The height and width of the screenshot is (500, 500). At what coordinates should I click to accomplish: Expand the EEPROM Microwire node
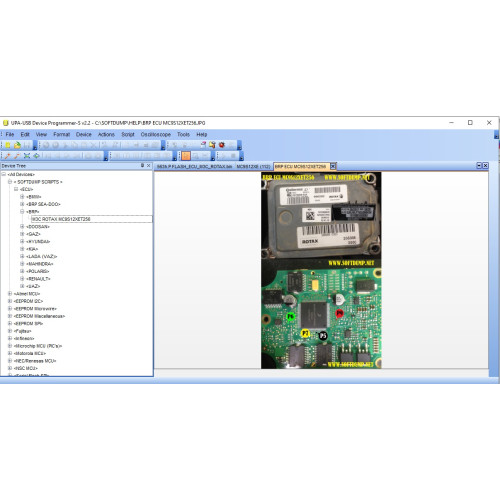click(x=10, y=309)
